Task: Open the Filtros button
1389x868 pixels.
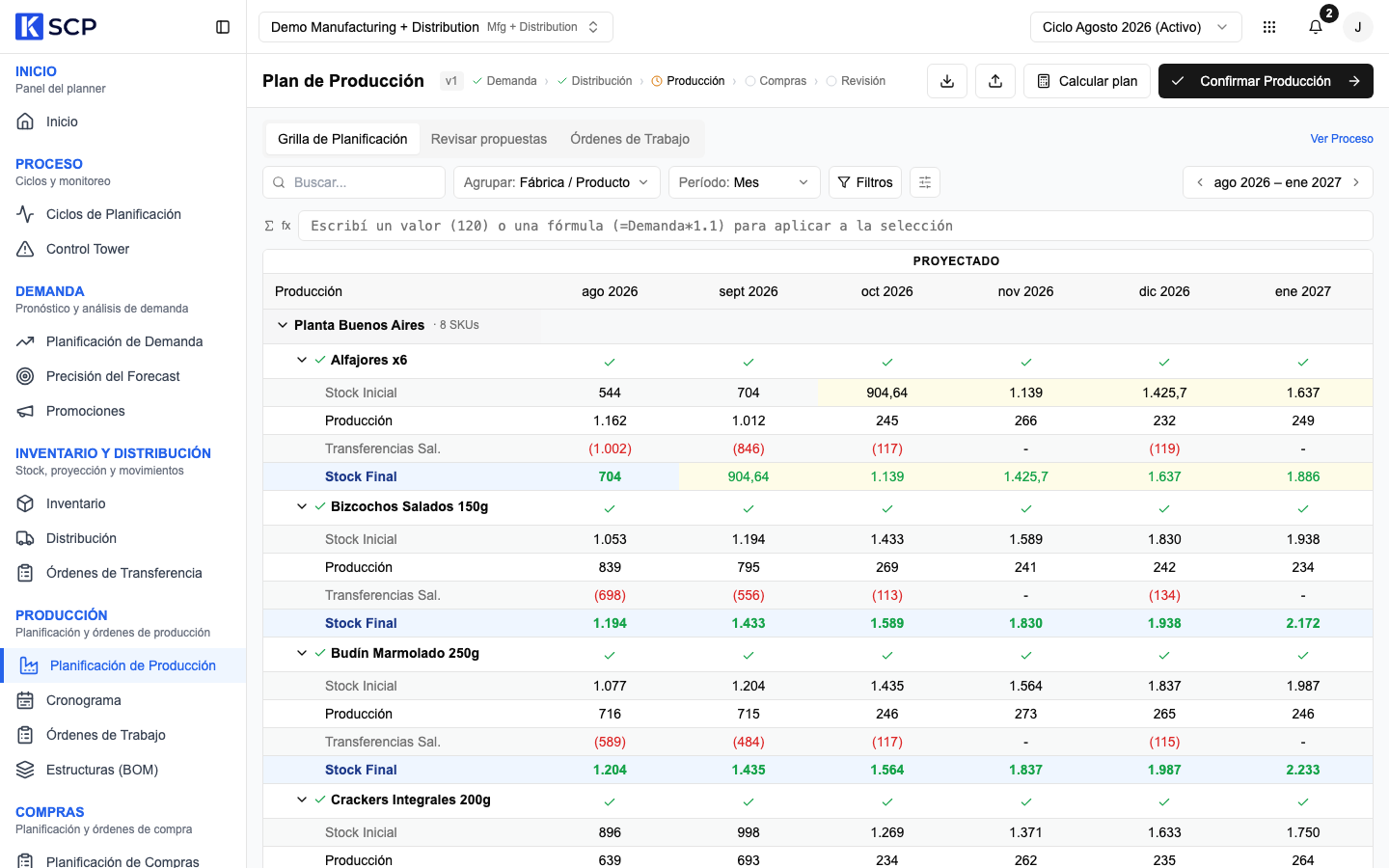Action: click(x=865, y=182)
